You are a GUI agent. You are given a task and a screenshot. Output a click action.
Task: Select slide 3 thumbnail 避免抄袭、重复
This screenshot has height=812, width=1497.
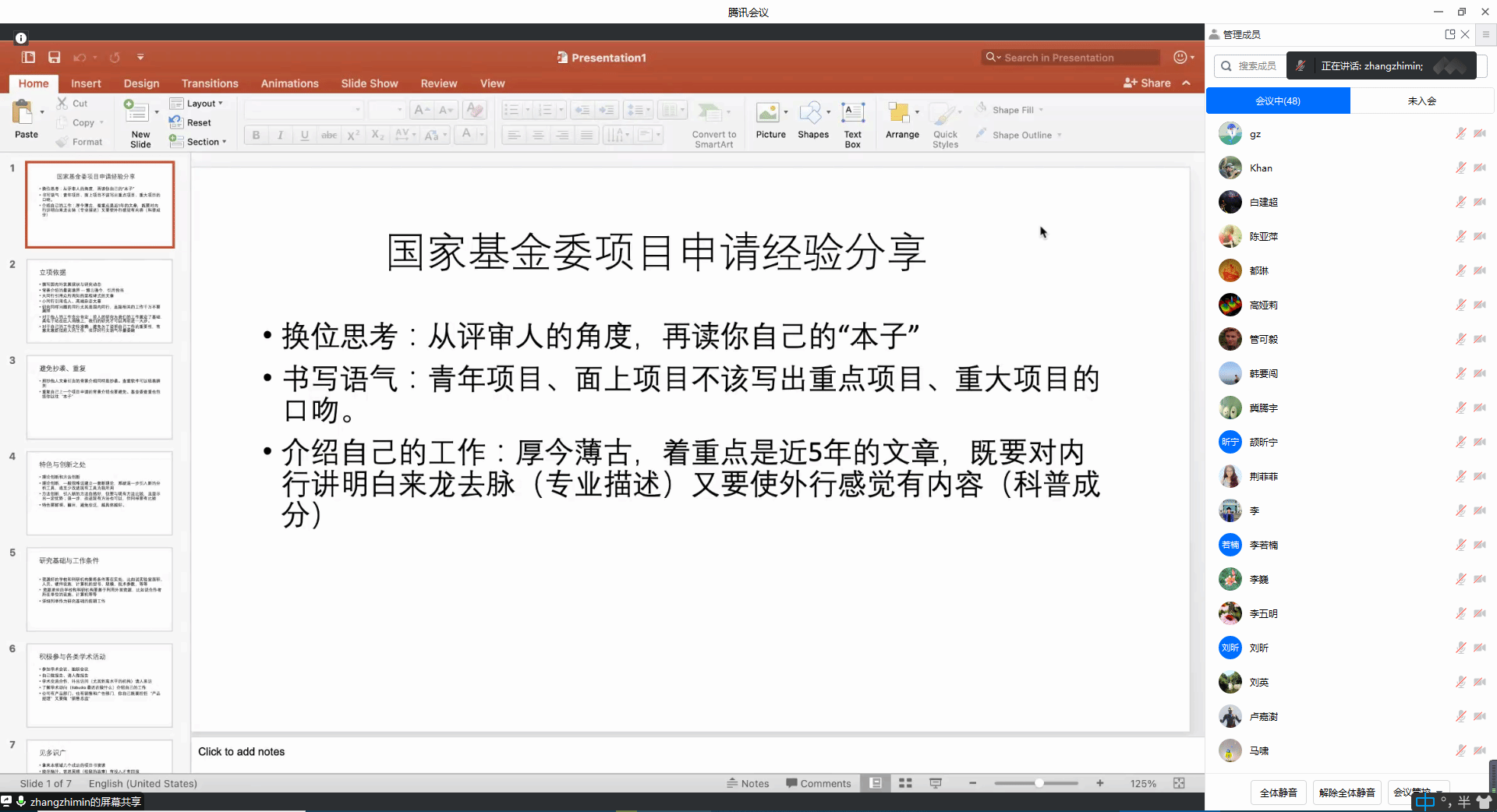pos(100,397)
